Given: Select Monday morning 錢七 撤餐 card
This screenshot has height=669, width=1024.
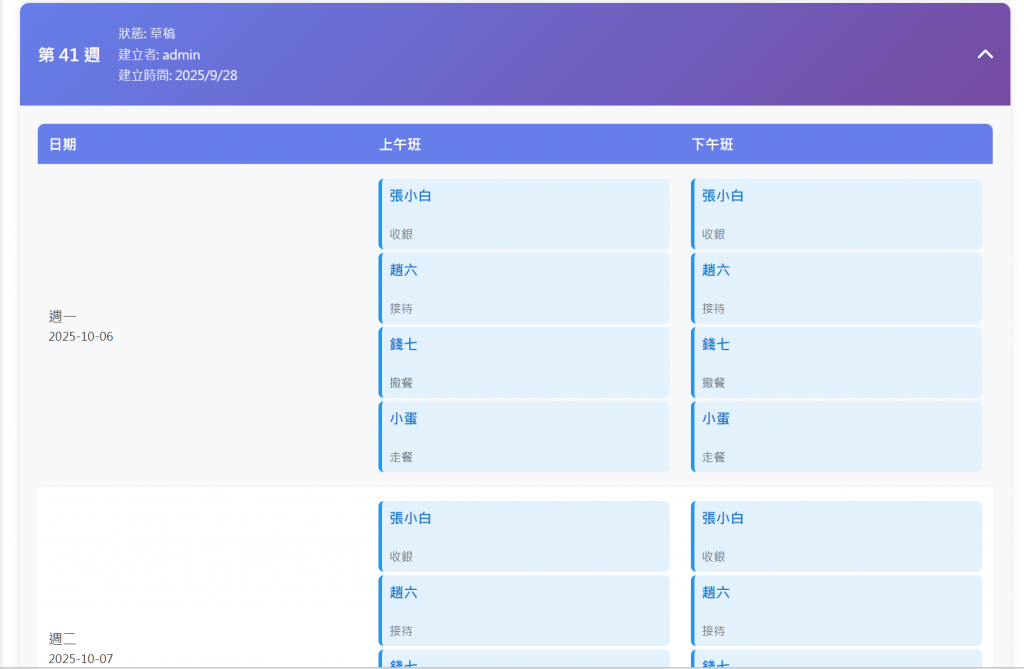Looking at the screenshot, I should click(524, 363).
